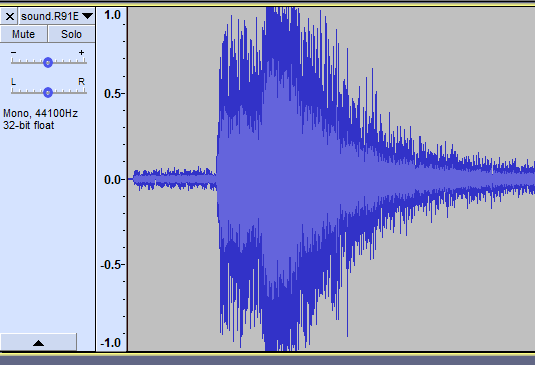
Task: Click the gain slider knob
Action: coord(48,63)
